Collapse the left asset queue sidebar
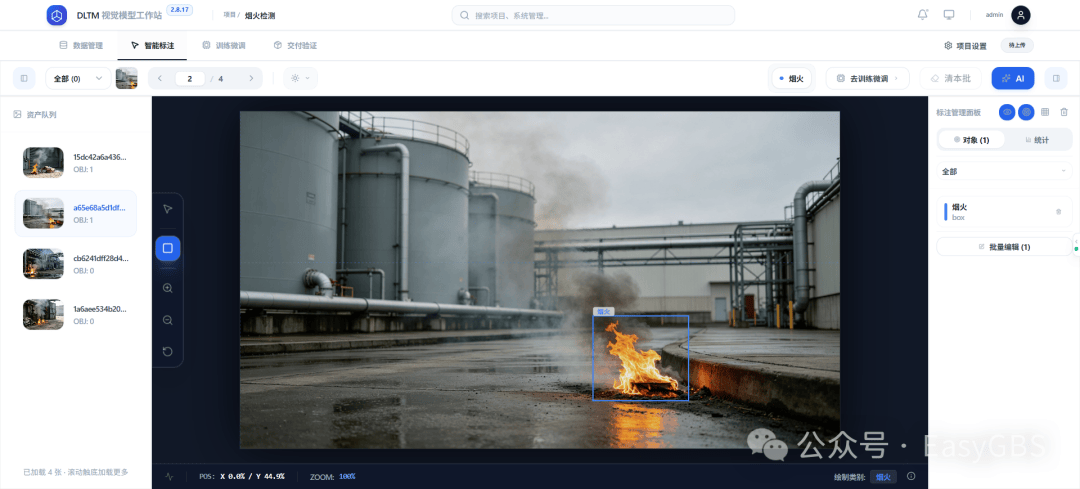This screenshot has height=489, width=1080. [x=24, y=79]
